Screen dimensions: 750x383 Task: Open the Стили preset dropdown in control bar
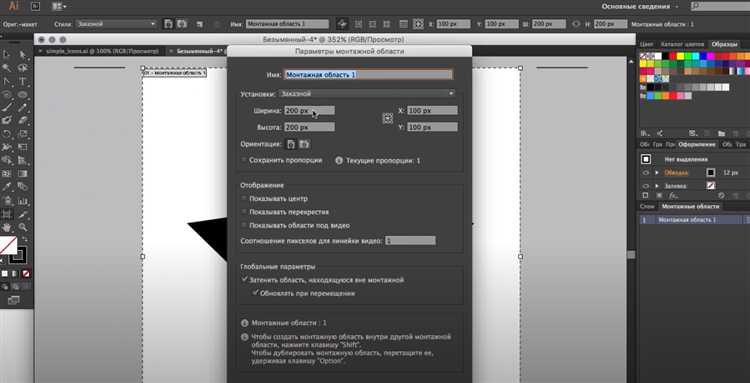(116, 24)
